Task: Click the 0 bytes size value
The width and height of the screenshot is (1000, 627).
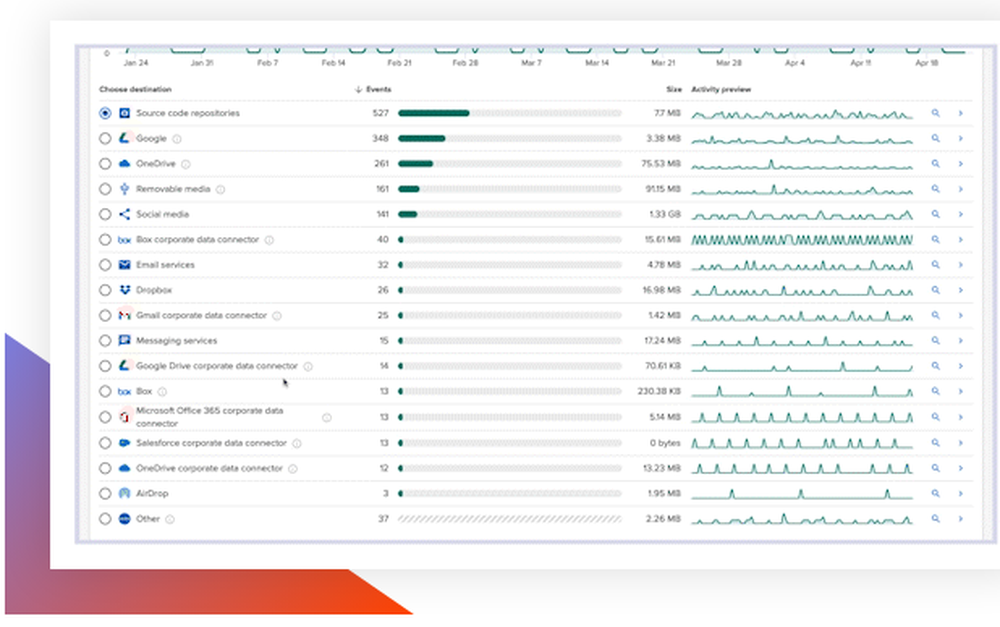Action: tap(665, 443)
